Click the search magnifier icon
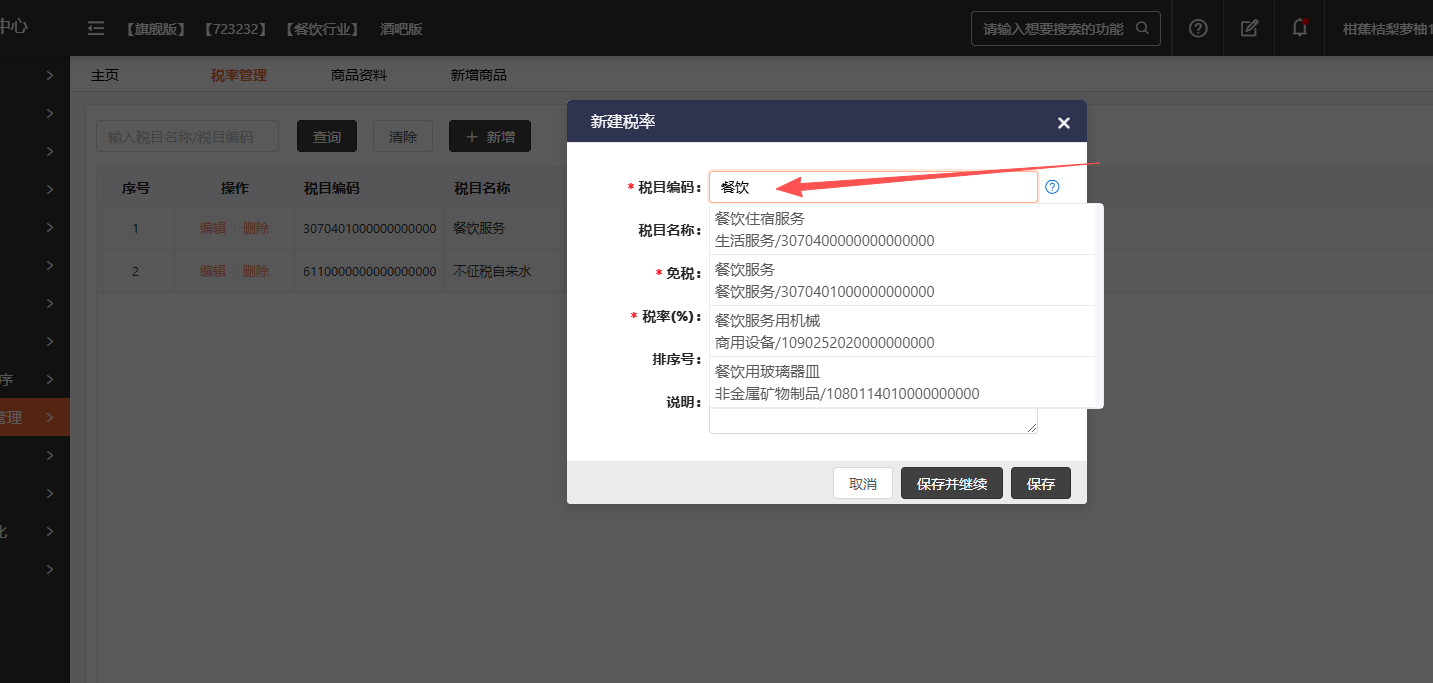This screenshot has height=683, width=1433. tap(1142, 29)
